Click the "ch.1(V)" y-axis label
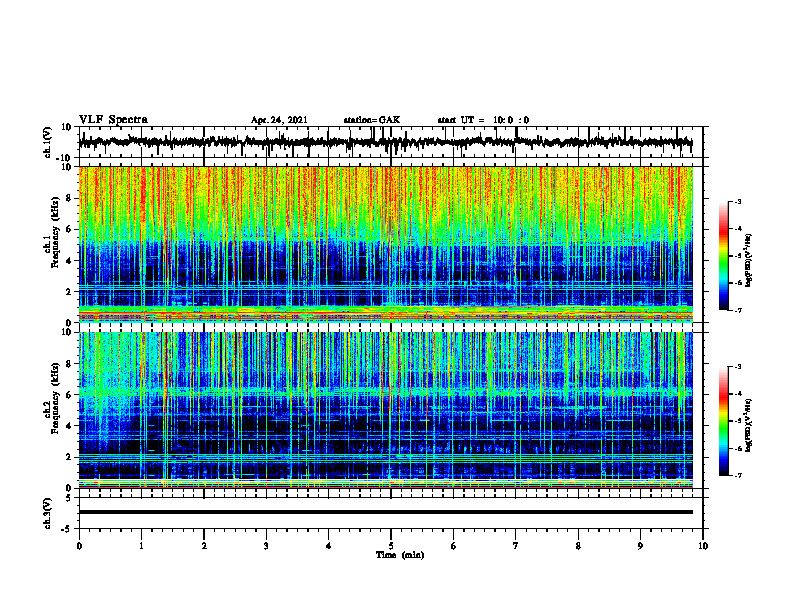The image size is (792, 612). point(49,142)
